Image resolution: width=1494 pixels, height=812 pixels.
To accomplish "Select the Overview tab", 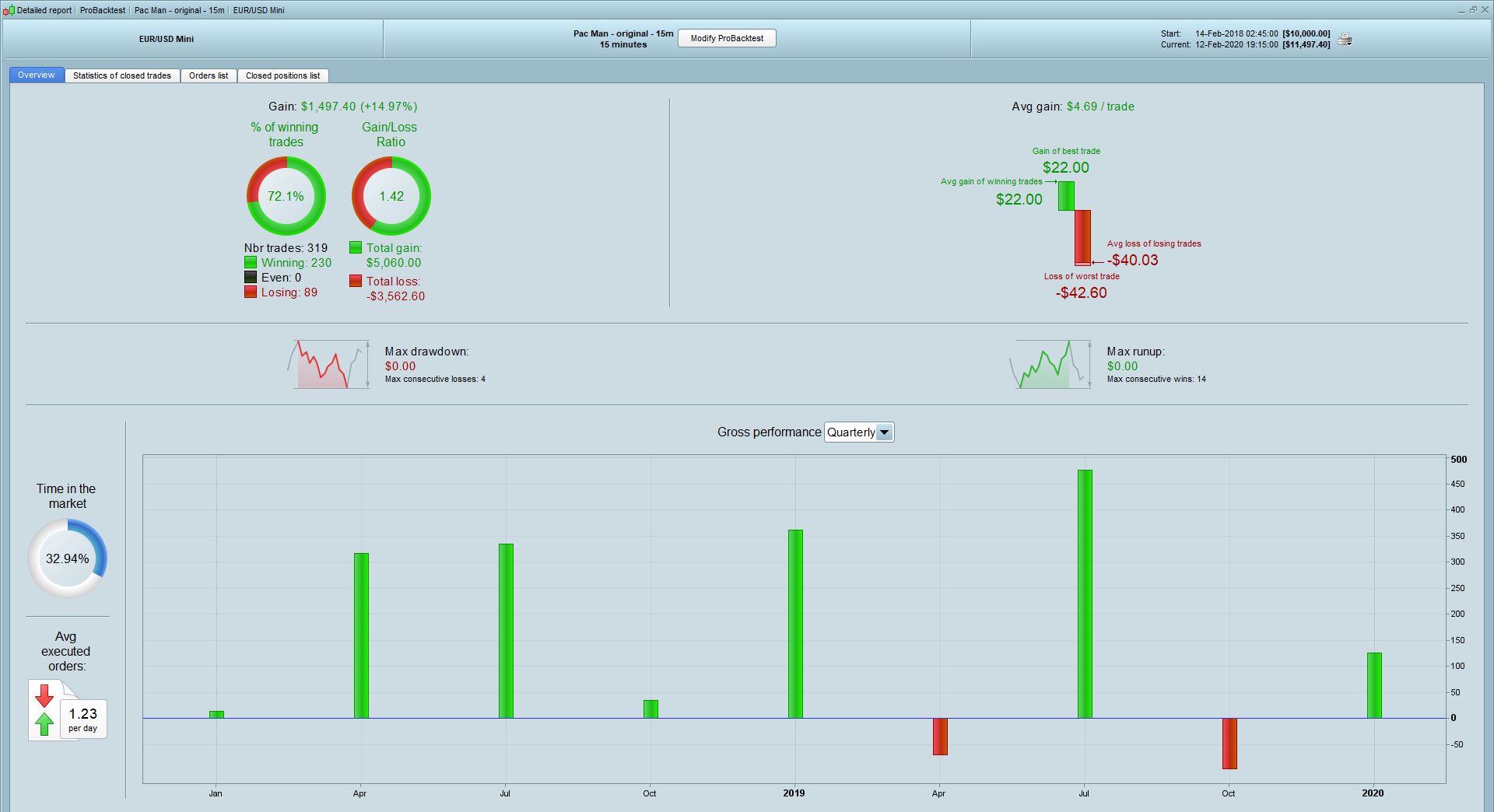I will coord(37,75).
